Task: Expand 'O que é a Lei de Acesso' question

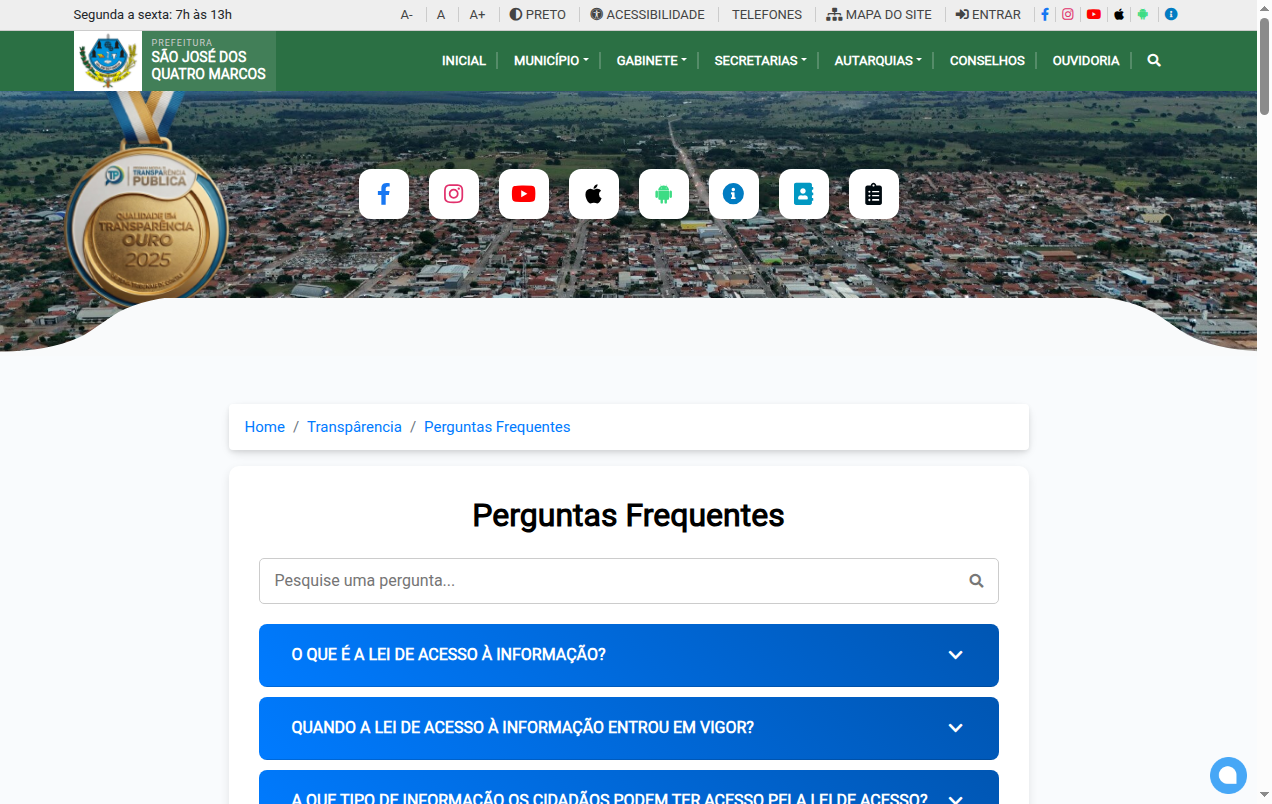Action: coord(629,656)
